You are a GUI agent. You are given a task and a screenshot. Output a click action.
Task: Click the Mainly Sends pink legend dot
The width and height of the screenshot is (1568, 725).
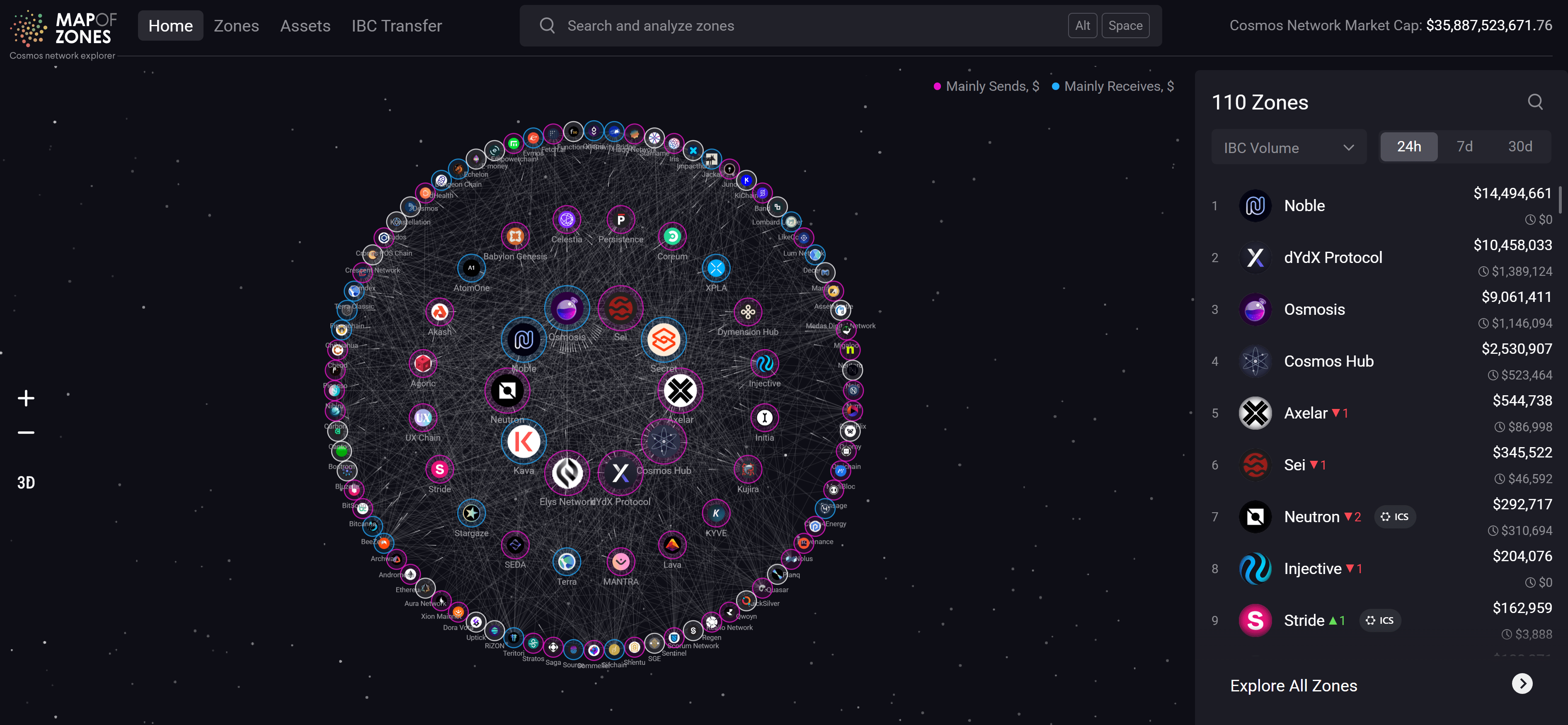(937, 87)
